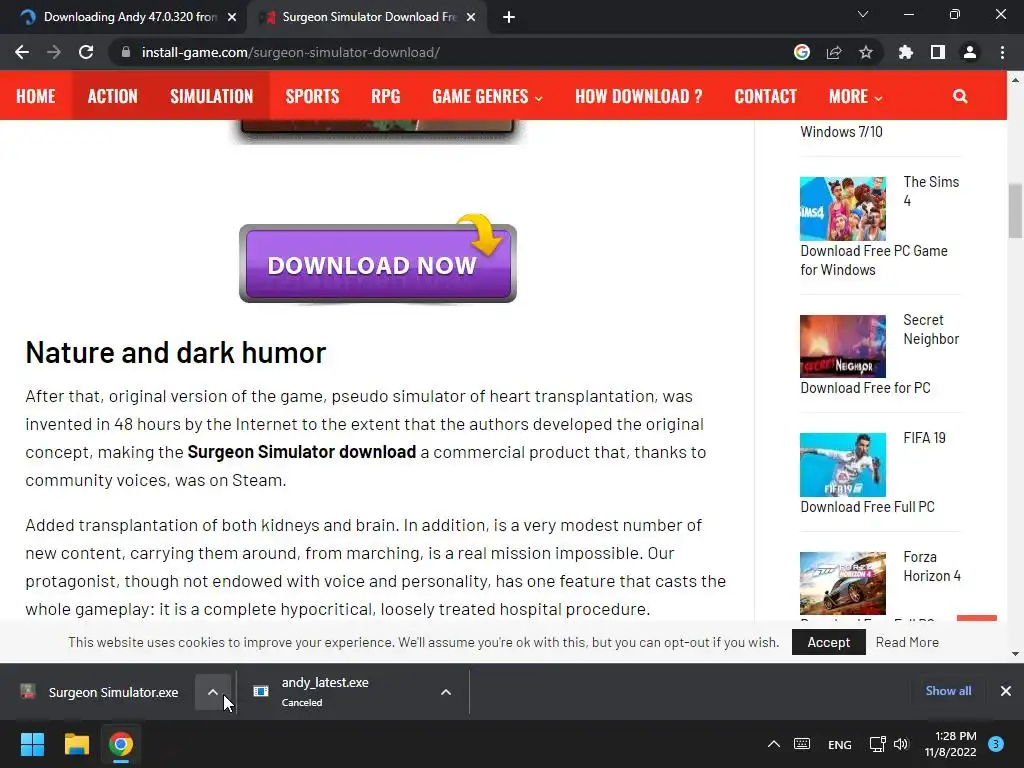Click the Surgeon Simulator.exe file icon
The width and height of the screenshot is (1024, 768).
click(x=27, y=691)
